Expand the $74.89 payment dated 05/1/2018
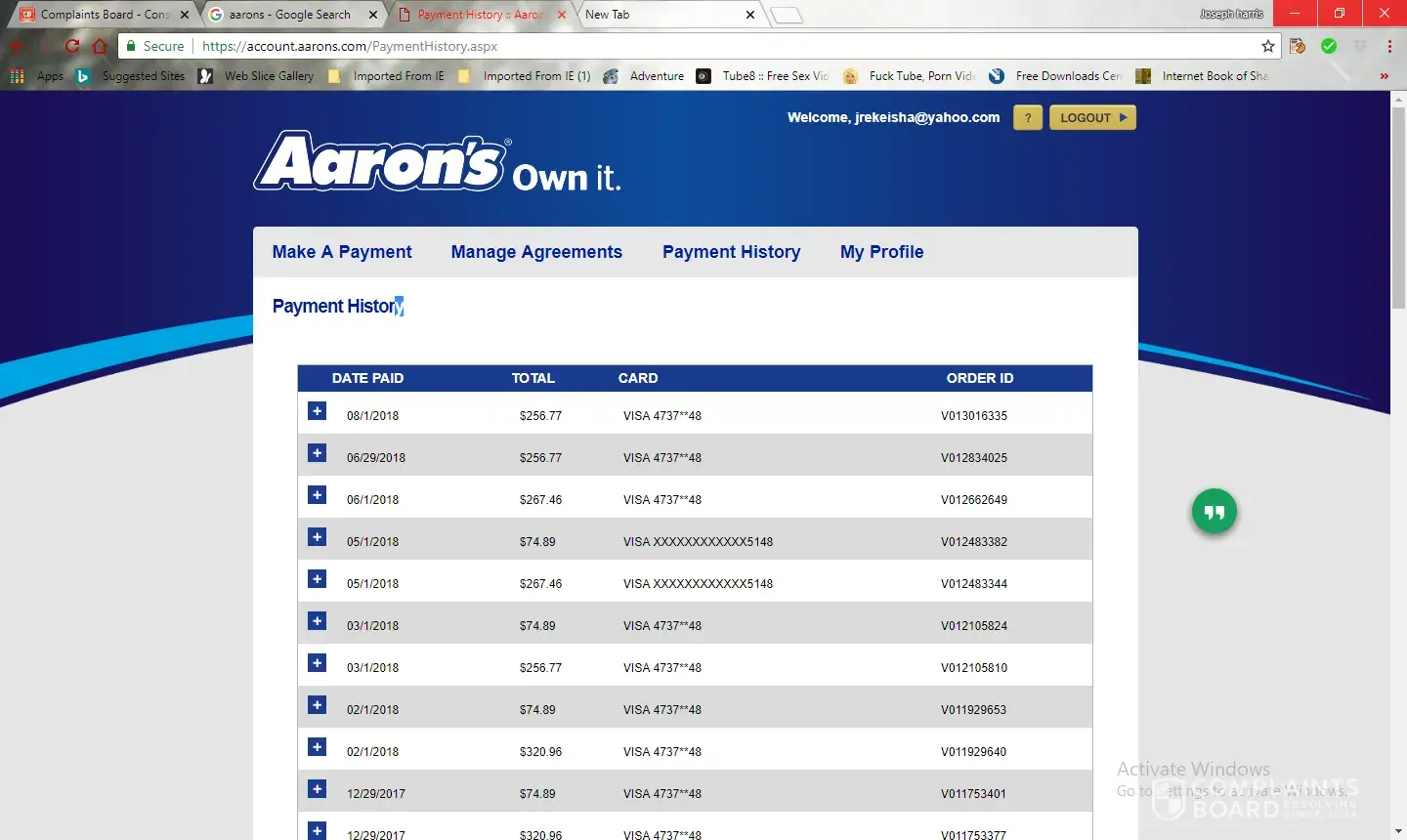This screenshot has height=840, width=1407. [317, 537]
